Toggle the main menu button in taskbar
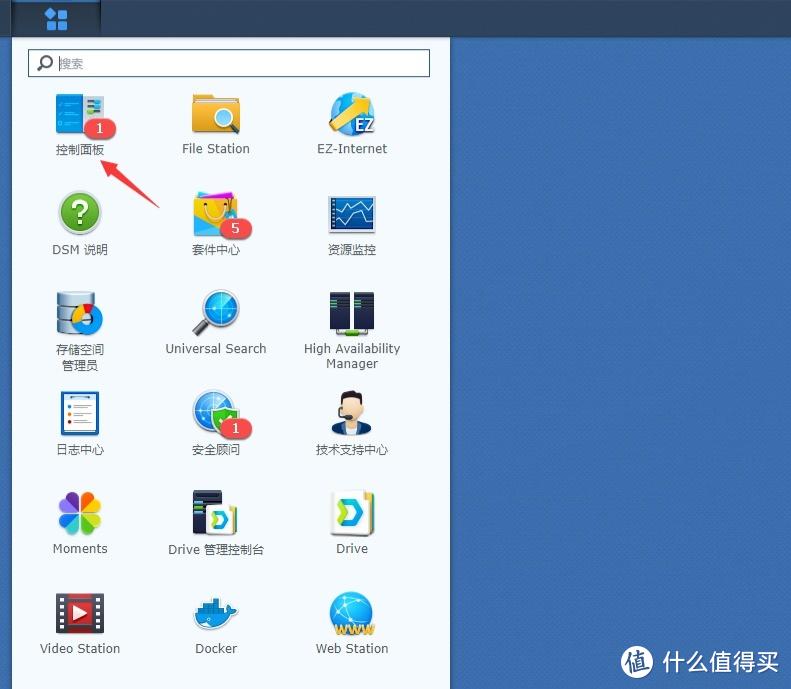 pos(56,19)
